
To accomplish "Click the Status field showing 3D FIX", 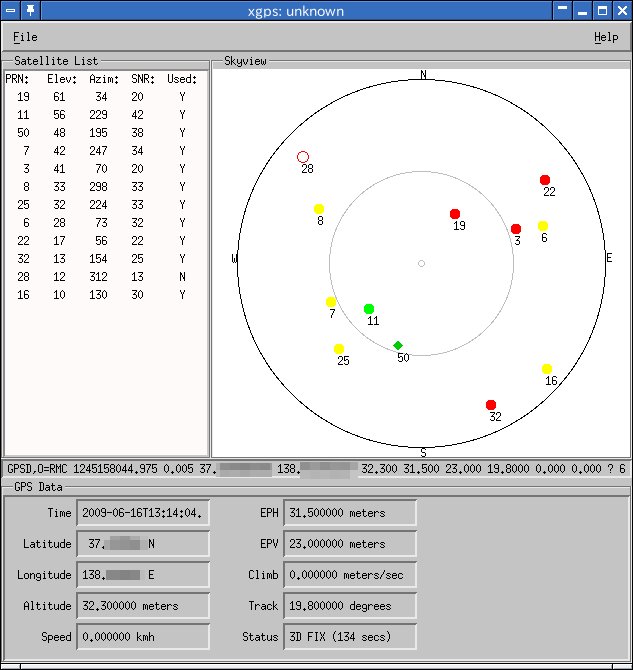I will pos(350,637).
